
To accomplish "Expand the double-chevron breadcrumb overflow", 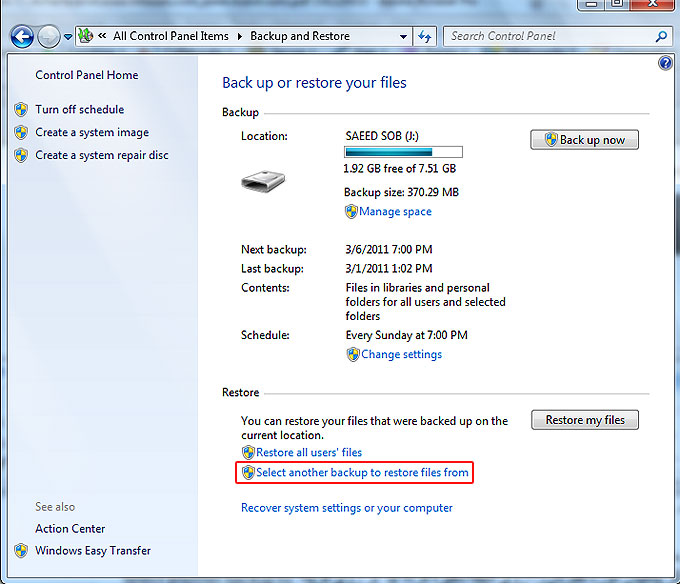I will coord(102,36).
